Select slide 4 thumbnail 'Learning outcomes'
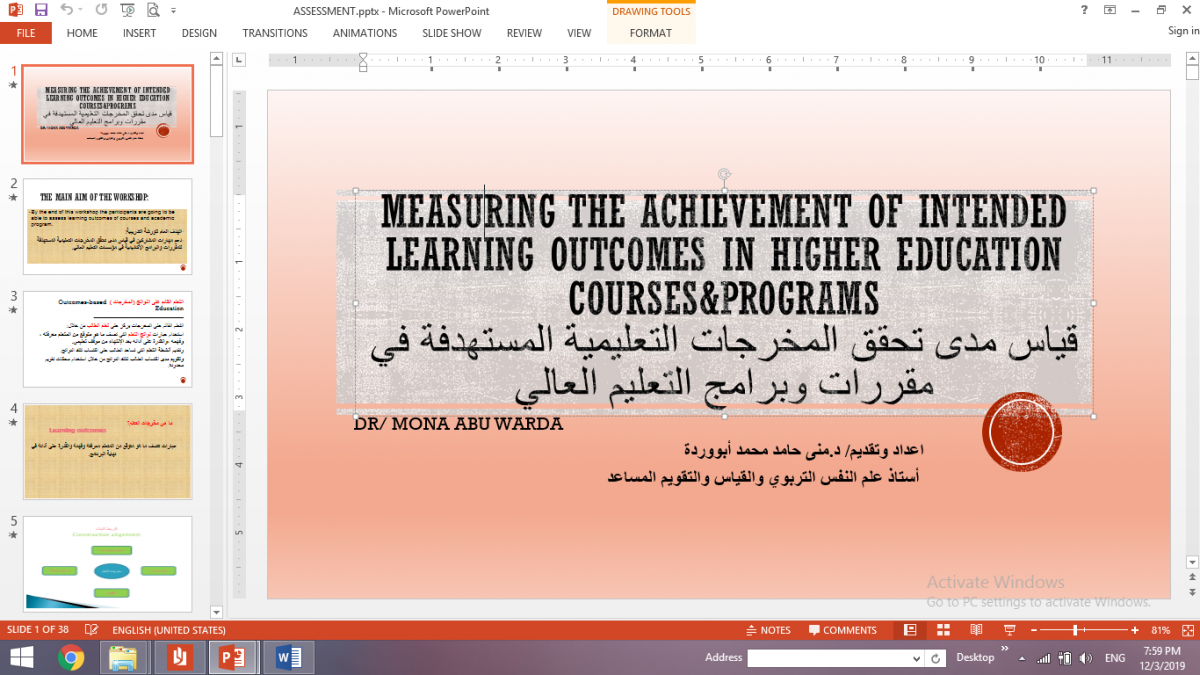1200x675 pixels. (108, 452)
